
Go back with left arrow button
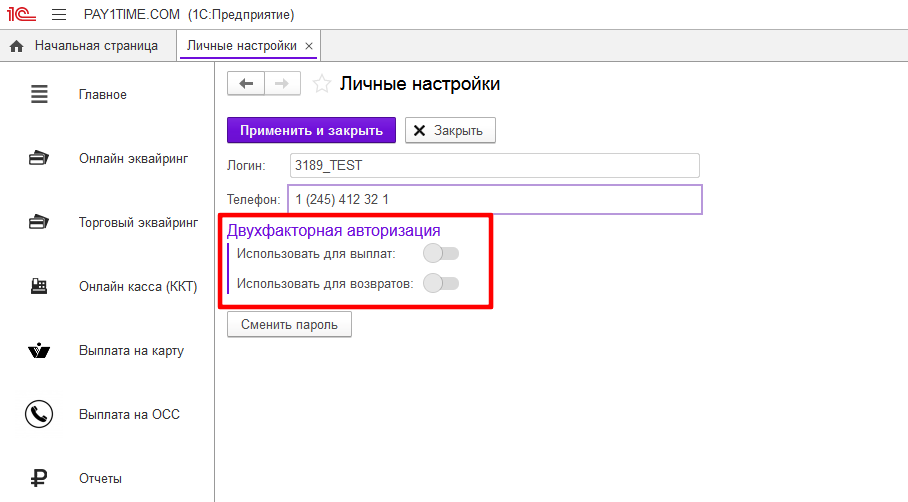click(x=246, y=84)
